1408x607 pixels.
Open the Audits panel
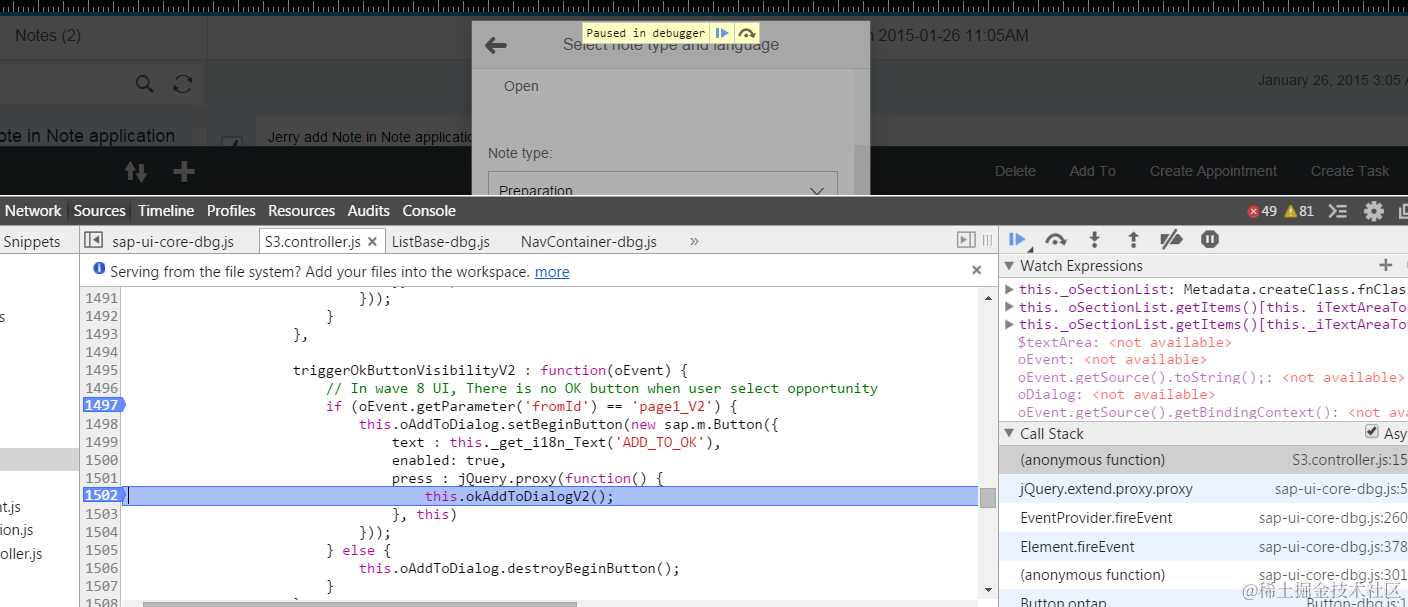pos(368,211)
